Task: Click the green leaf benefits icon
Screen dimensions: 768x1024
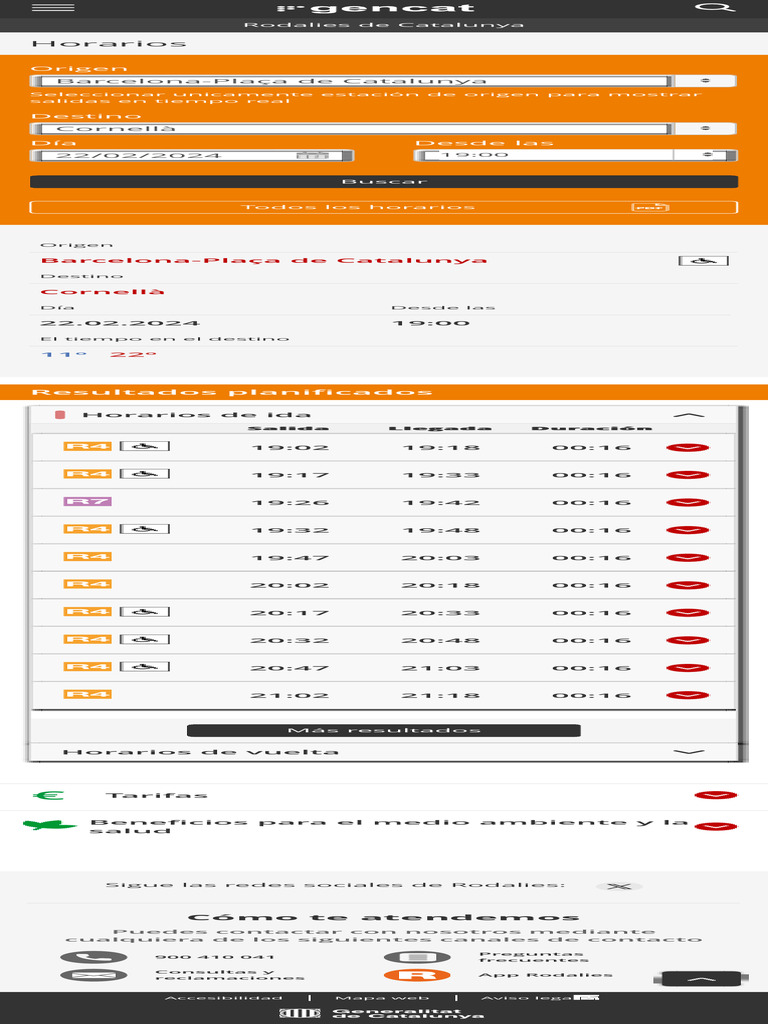Action: [x=50, y=825]
